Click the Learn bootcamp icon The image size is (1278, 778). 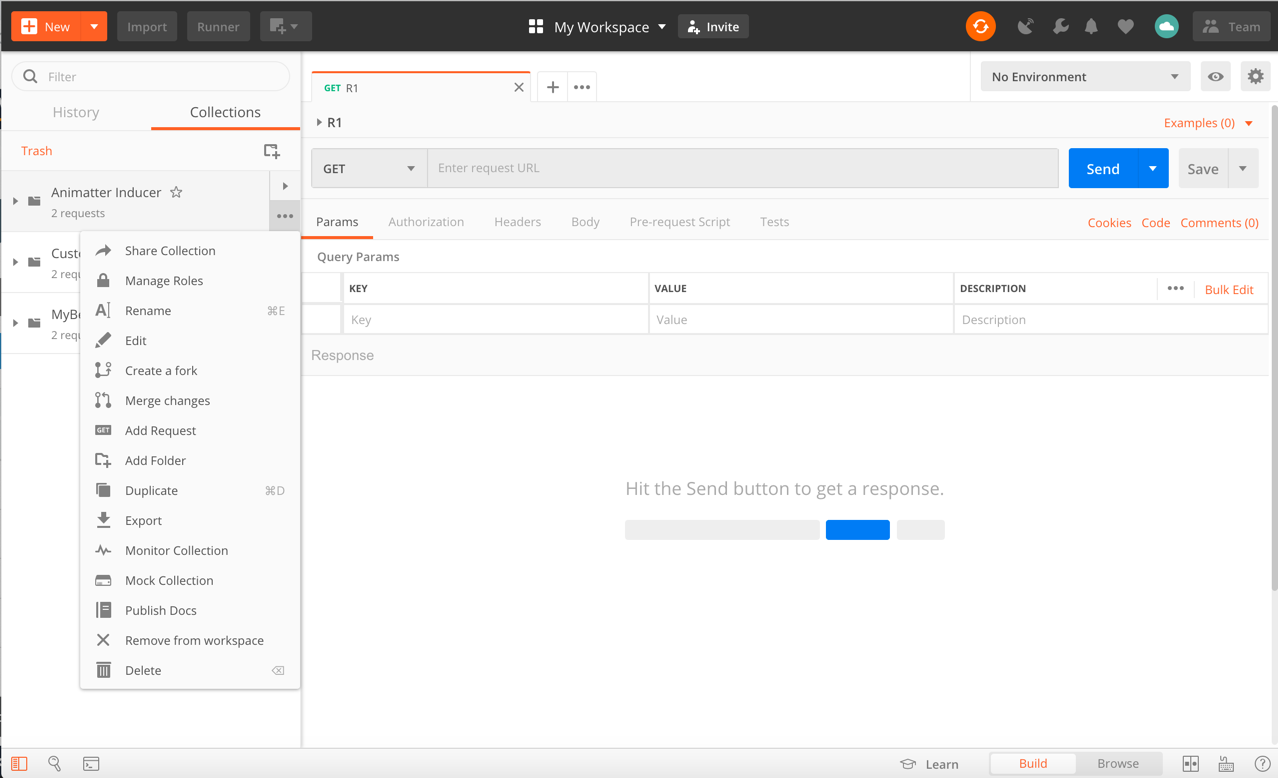point(908,764)
